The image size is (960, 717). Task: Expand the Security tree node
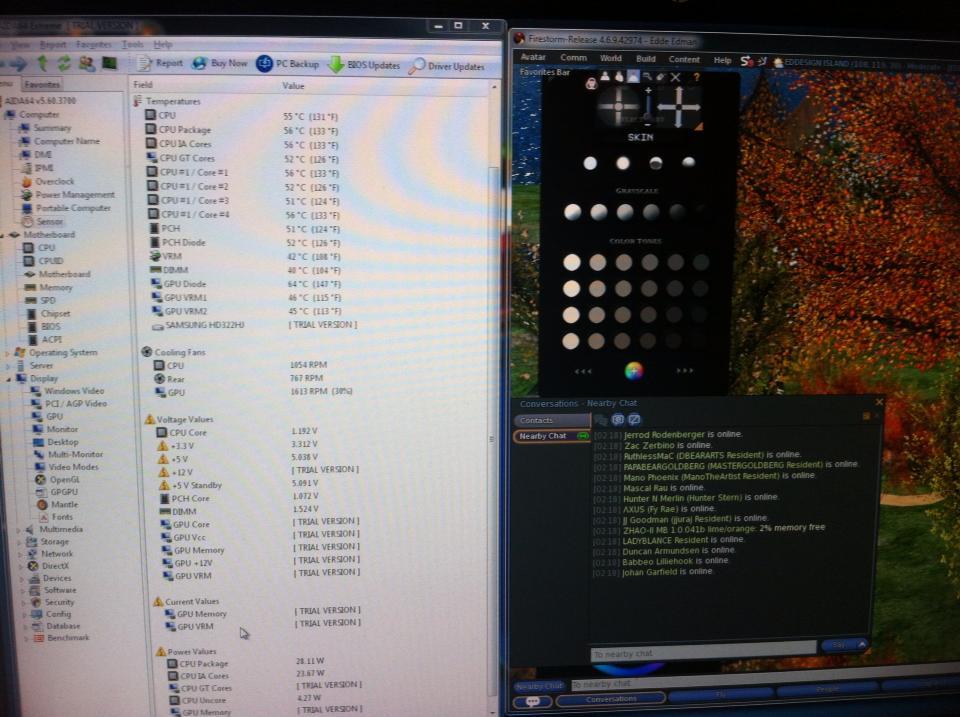[24, 603]
